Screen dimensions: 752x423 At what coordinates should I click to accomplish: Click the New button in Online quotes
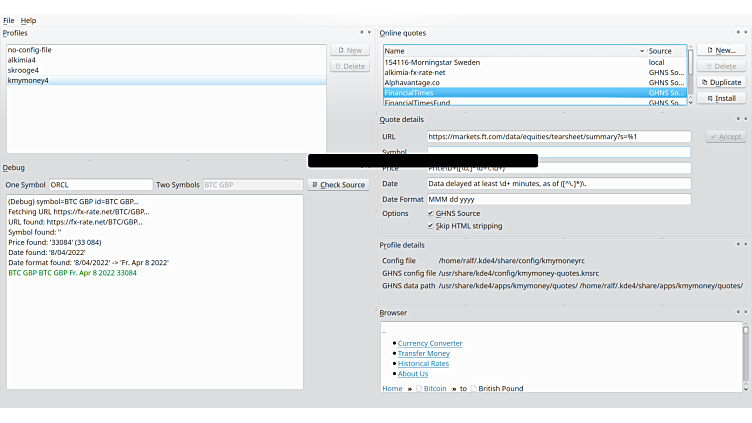click(720, 50)
